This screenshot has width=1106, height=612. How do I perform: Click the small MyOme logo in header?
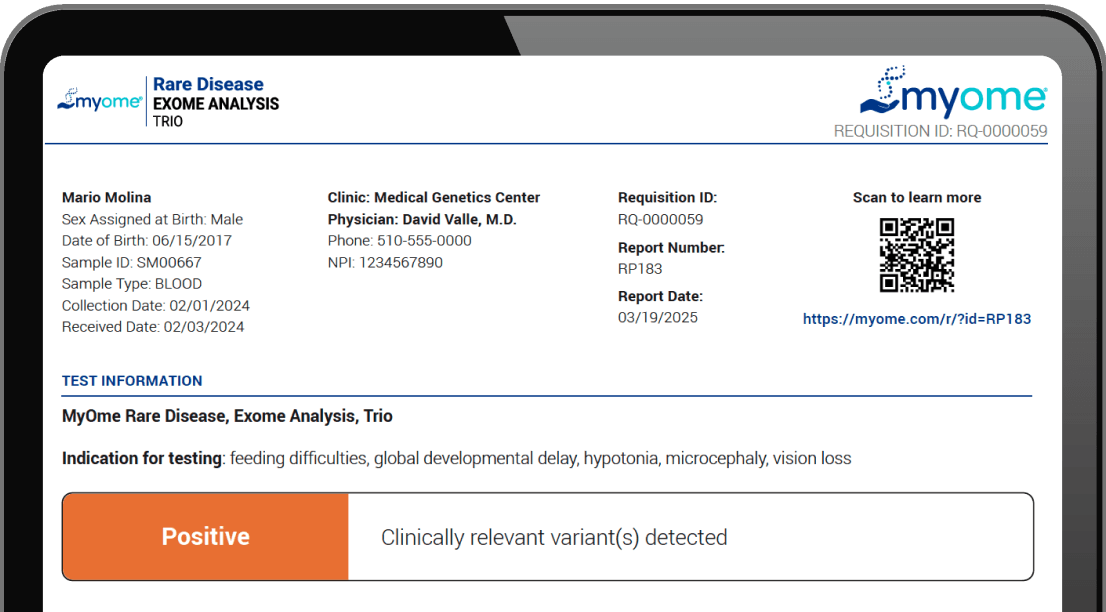(99, 100)
